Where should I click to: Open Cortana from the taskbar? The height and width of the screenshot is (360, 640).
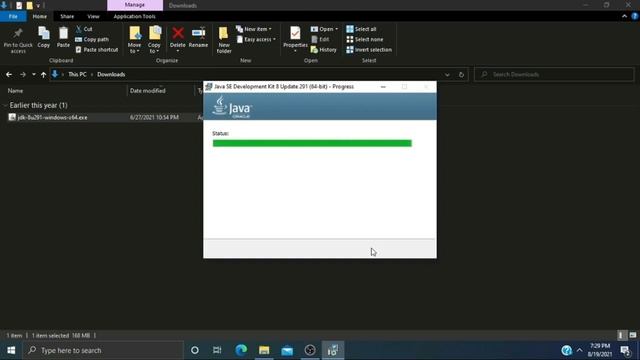[x=195, y=350]
